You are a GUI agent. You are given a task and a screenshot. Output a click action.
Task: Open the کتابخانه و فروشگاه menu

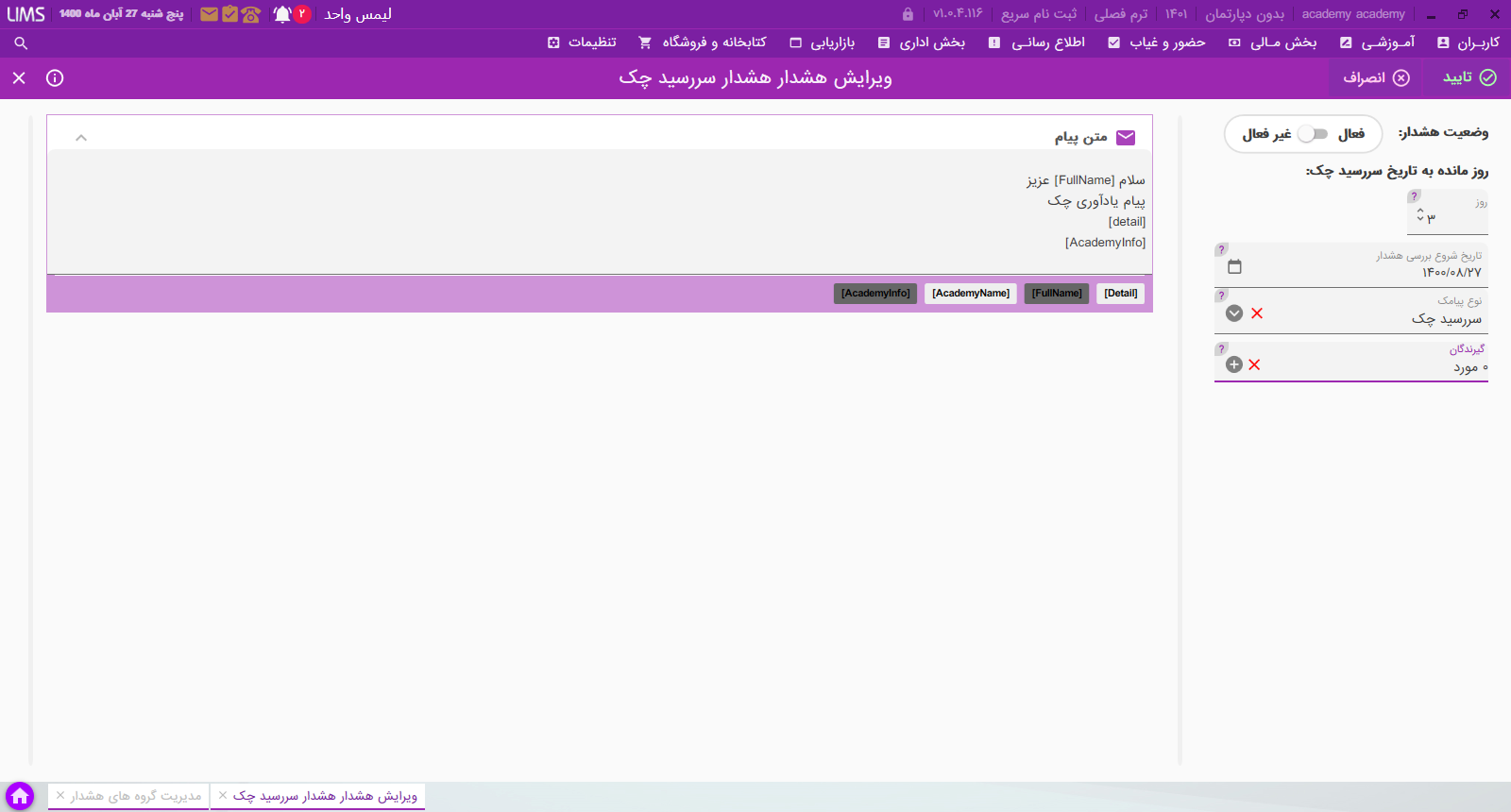[703, 42]
